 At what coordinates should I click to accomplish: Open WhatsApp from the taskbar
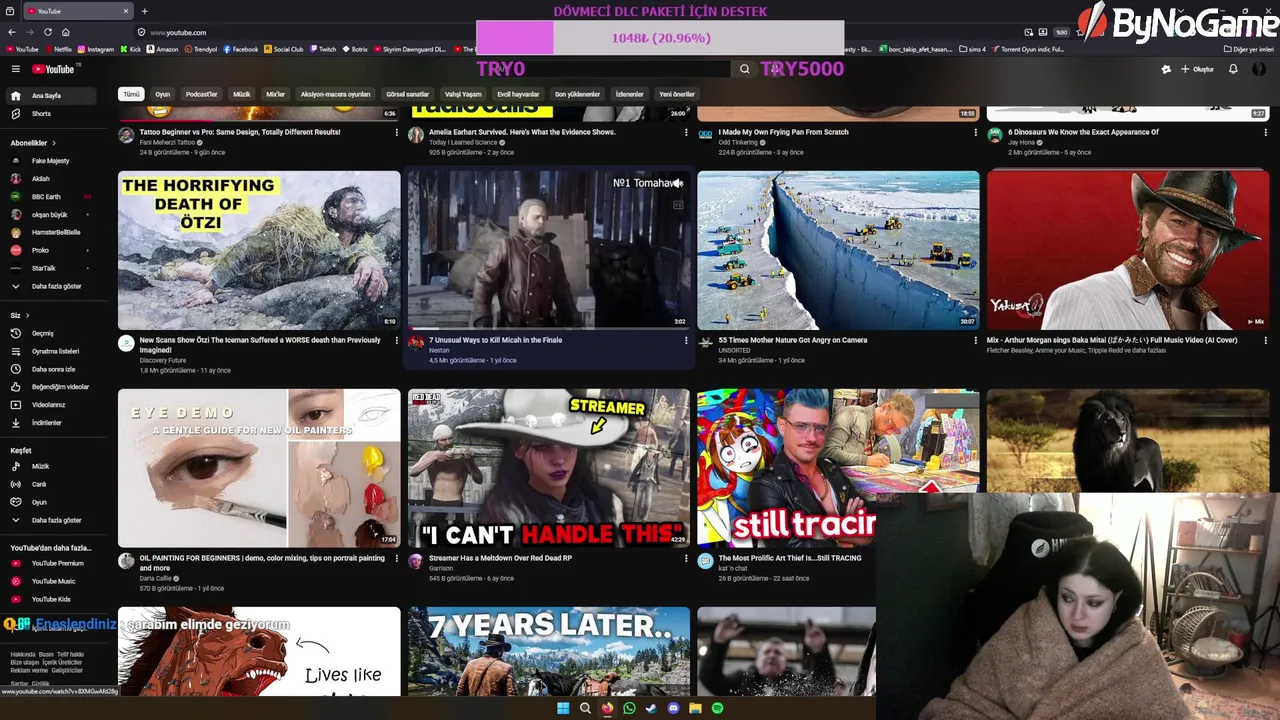(629, 708)
